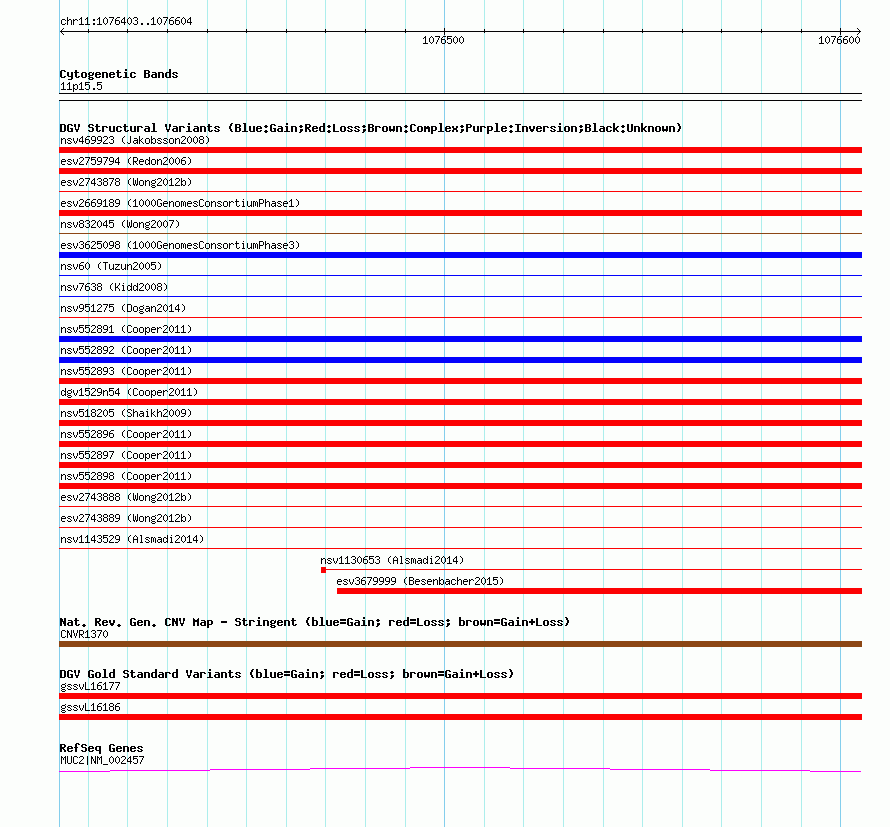
Task: Click nsv832045 (Wong2007) label
Action: point(120,224)
